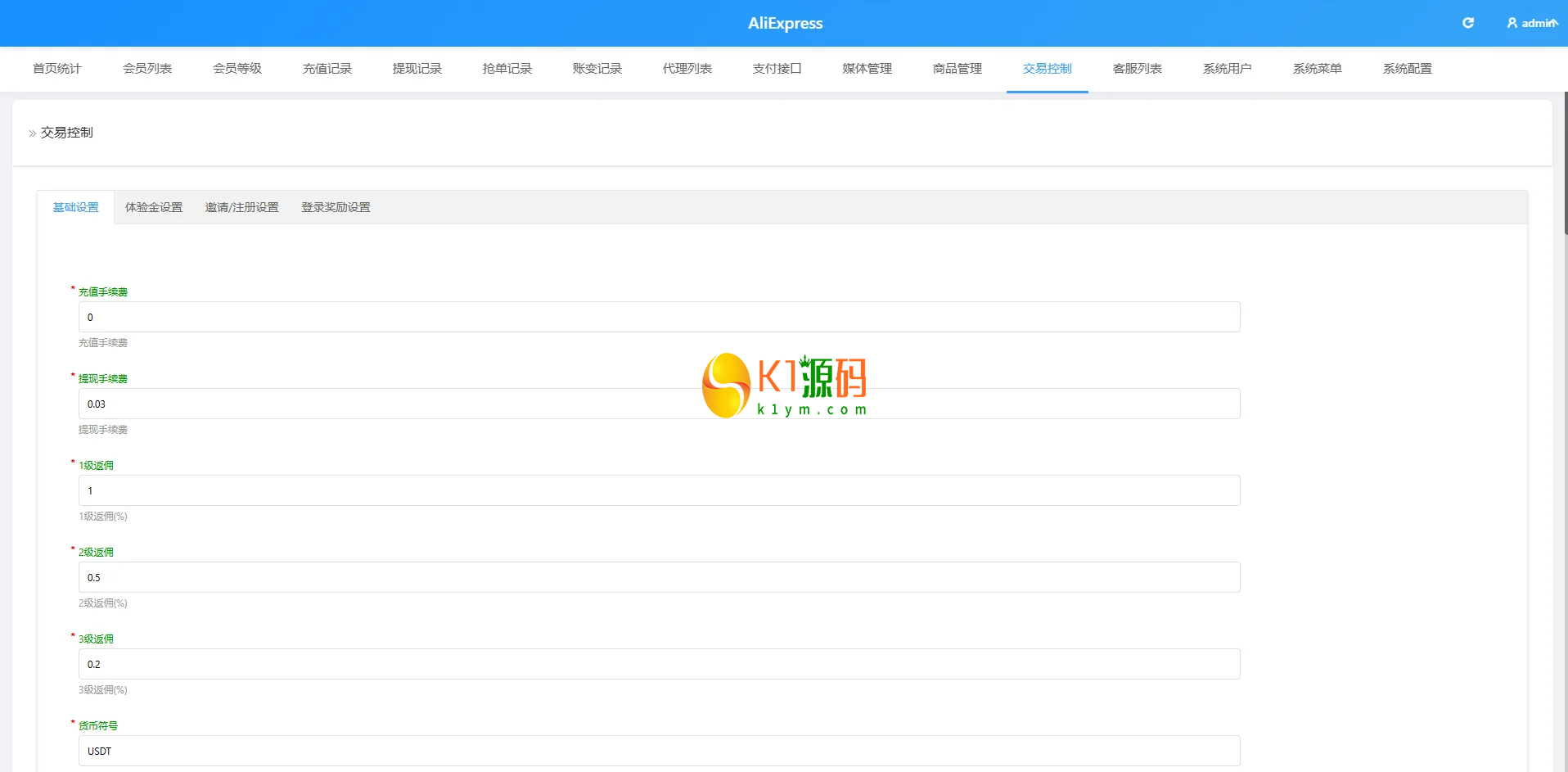Viewport: 1568px width, 772px height.
Task: Click the 3级返佣 input with 0.2
Action: coord(660,664)
